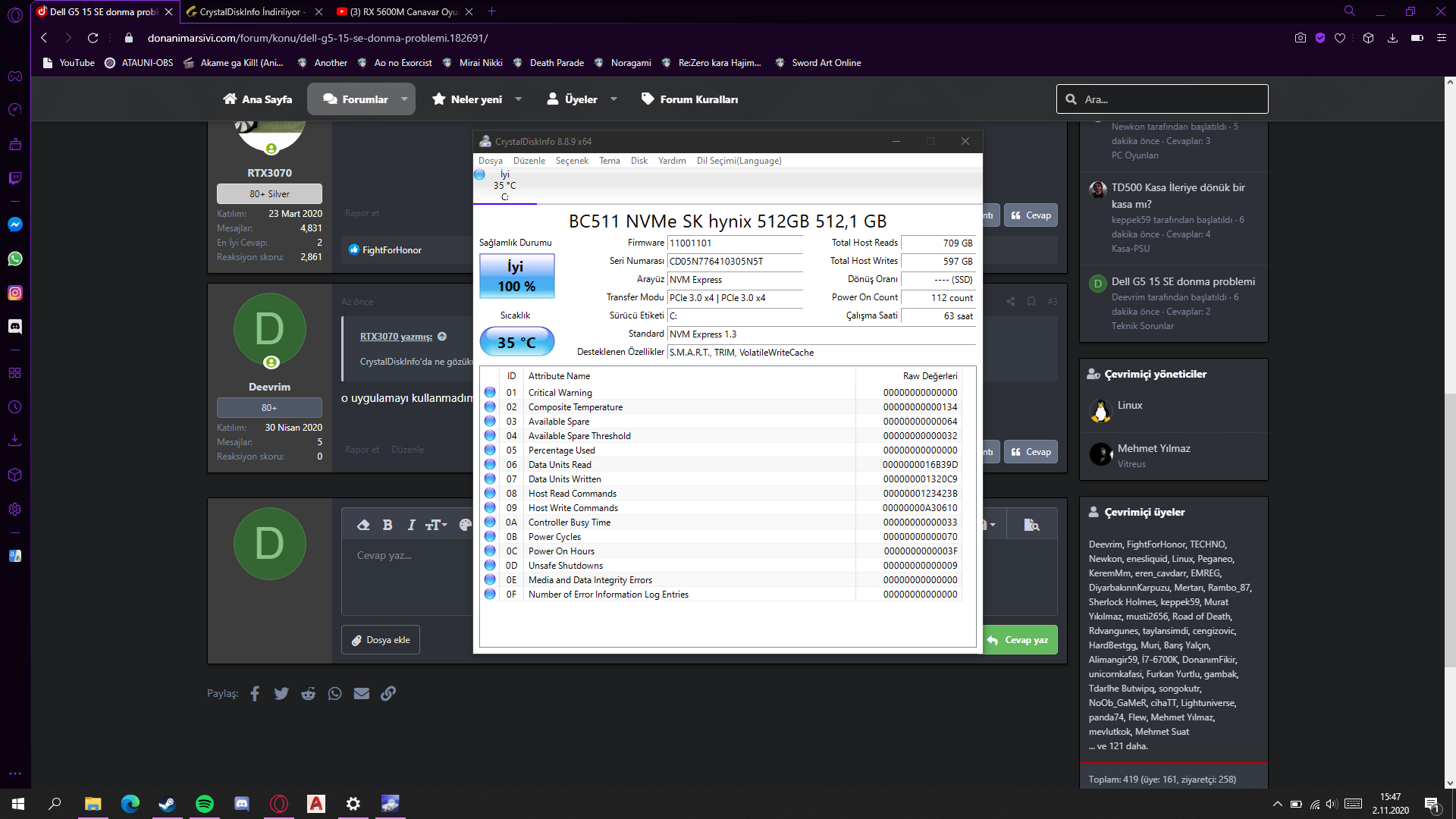The width and height of the screenshot is (1456, 819).
Task: Click the Dosya ekle button
Action: tap(381, 640)
